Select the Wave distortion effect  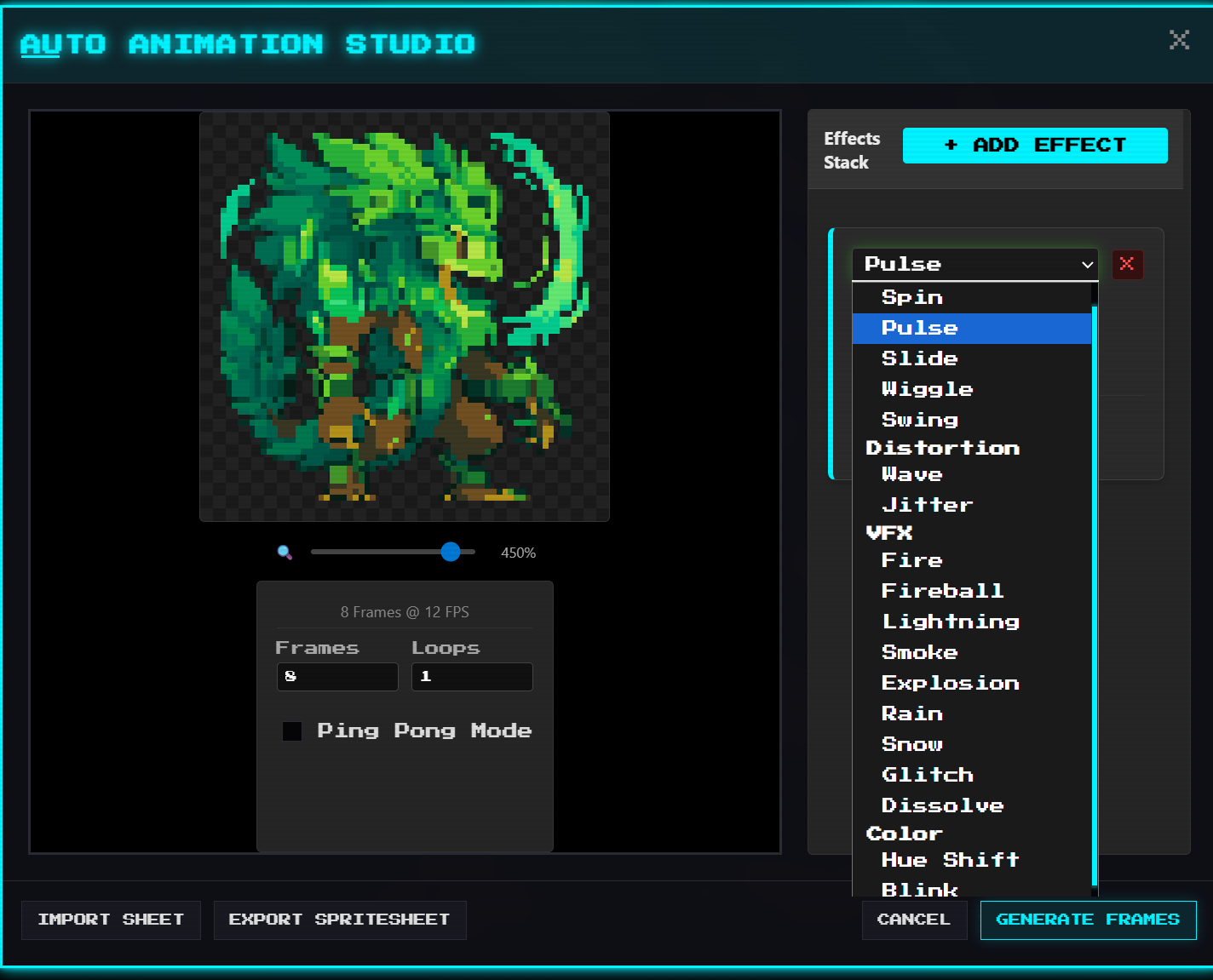tap(972, 475)
